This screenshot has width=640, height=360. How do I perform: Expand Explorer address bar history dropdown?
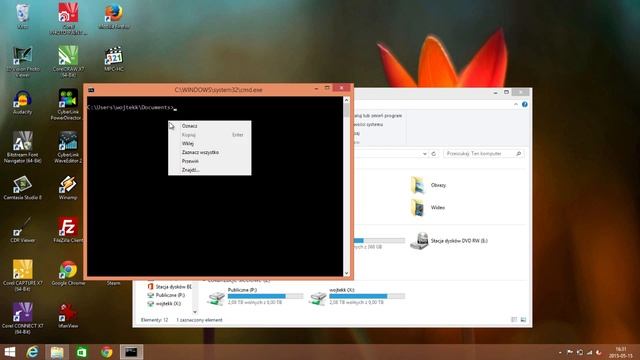[x=424, y=154]
